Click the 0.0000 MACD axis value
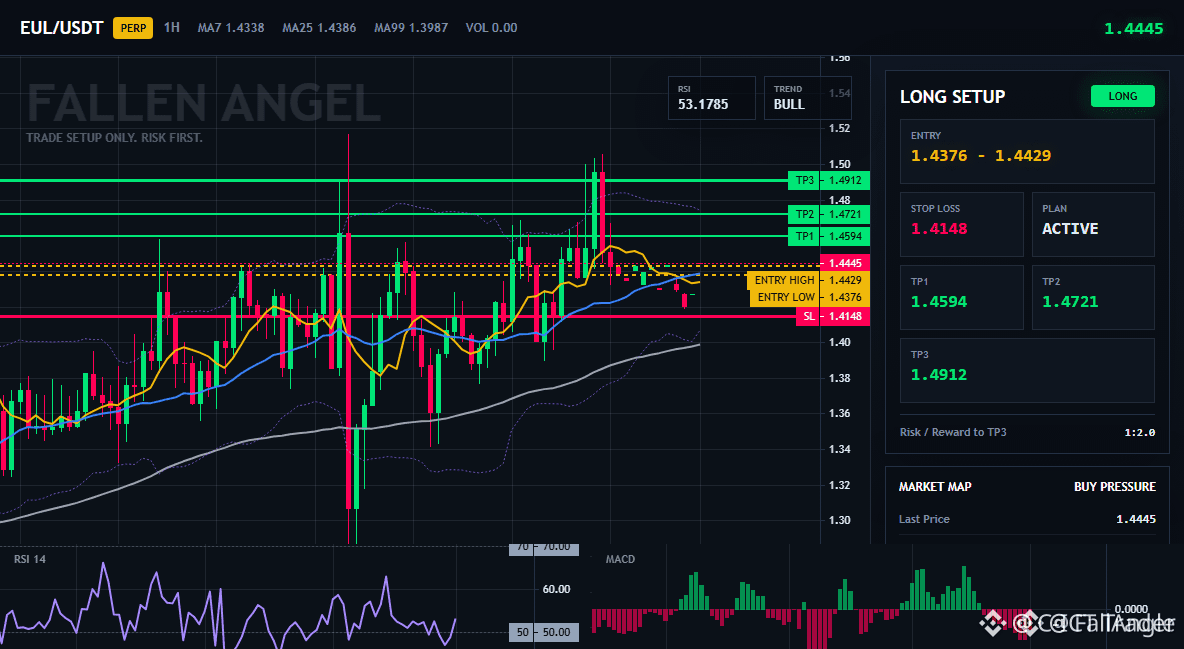This screenshot has width=1184, height=649. [x=1131, y=609]
